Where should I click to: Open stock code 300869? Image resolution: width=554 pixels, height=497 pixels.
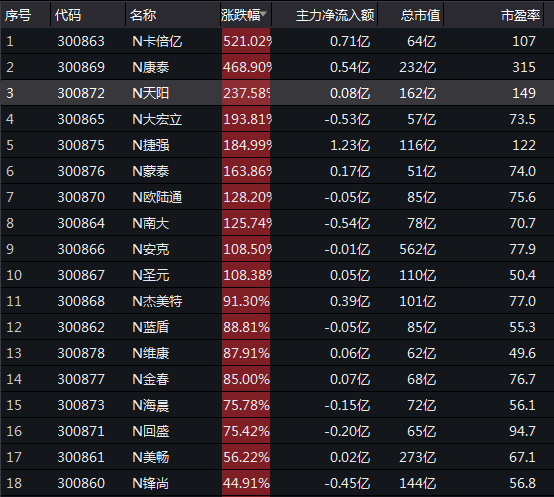click(x=81, y=67)
